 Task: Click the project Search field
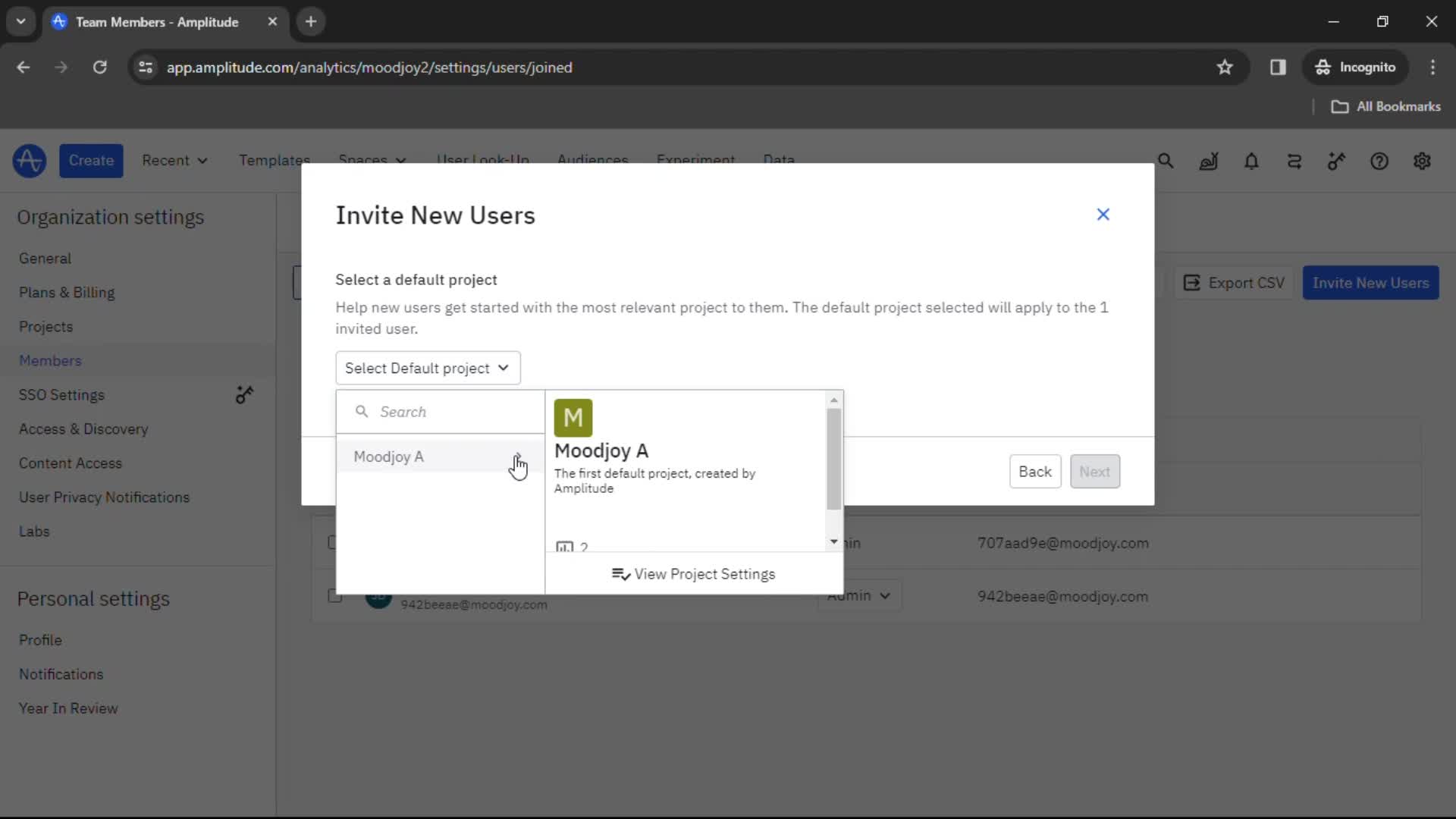tap(441, 412)
